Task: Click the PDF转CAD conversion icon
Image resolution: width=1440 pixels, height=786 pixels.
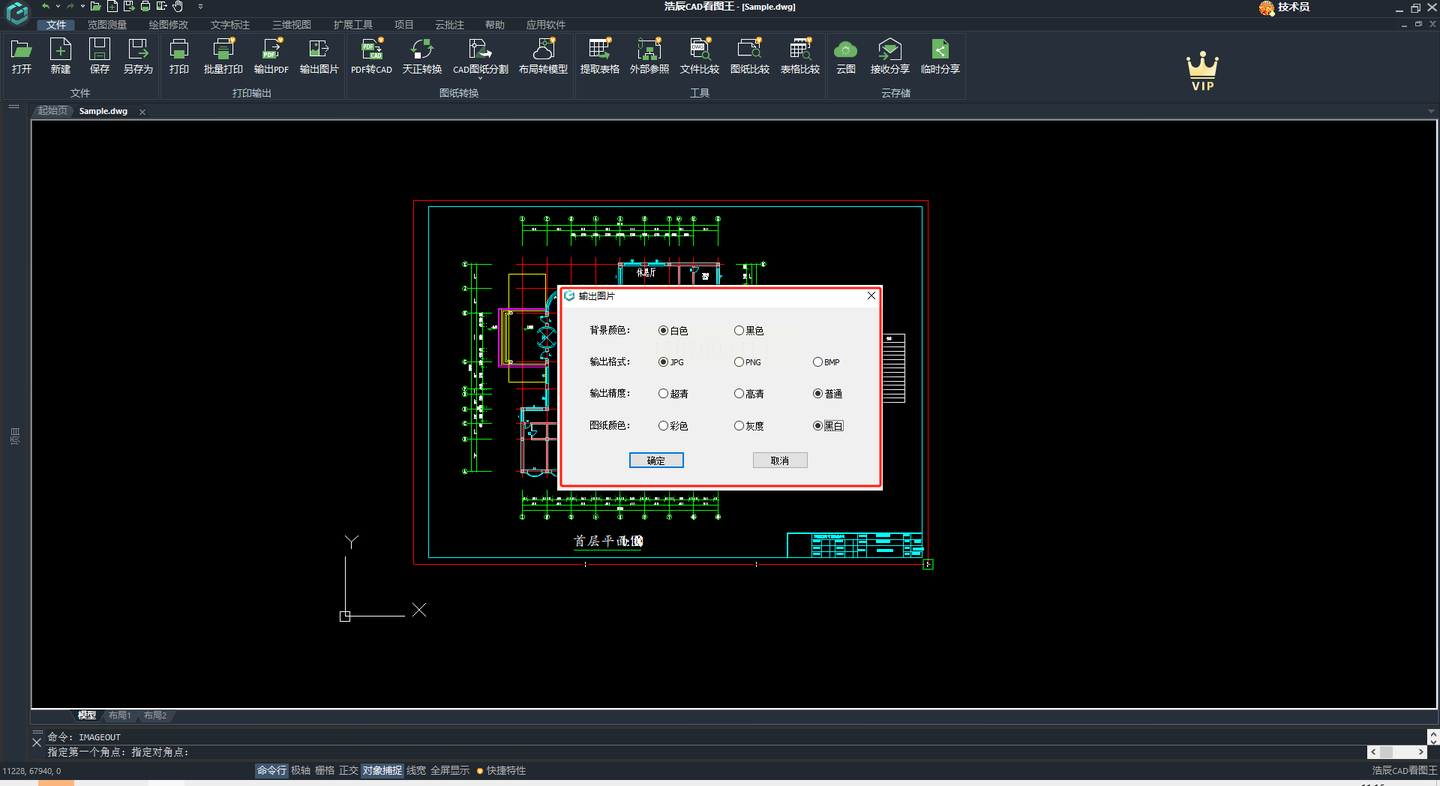Action: point(371,50)
